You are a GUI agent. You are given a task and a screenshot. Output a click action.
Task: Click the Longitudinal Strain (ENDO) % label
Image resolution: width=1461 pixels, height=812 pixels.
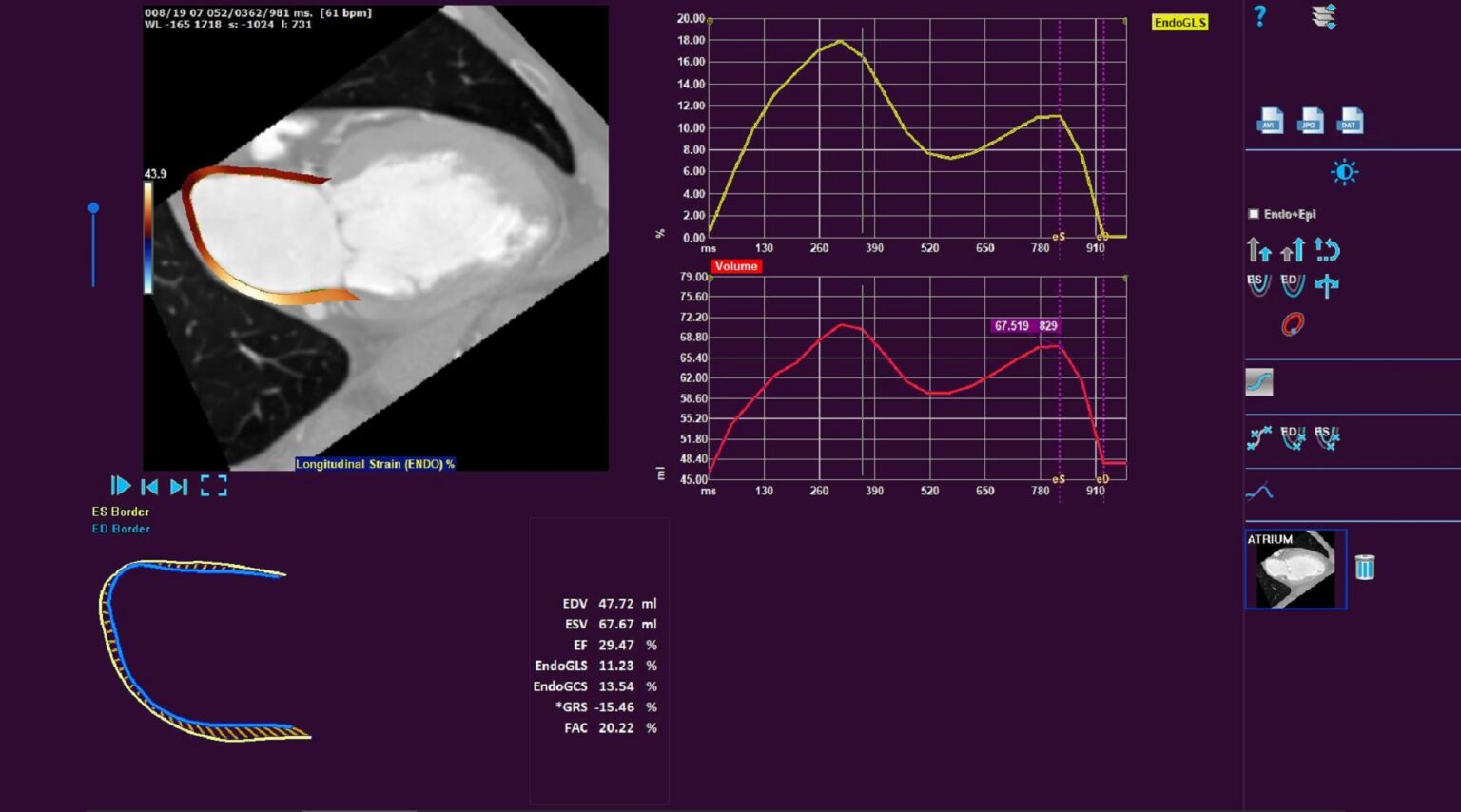click(375, 464)
